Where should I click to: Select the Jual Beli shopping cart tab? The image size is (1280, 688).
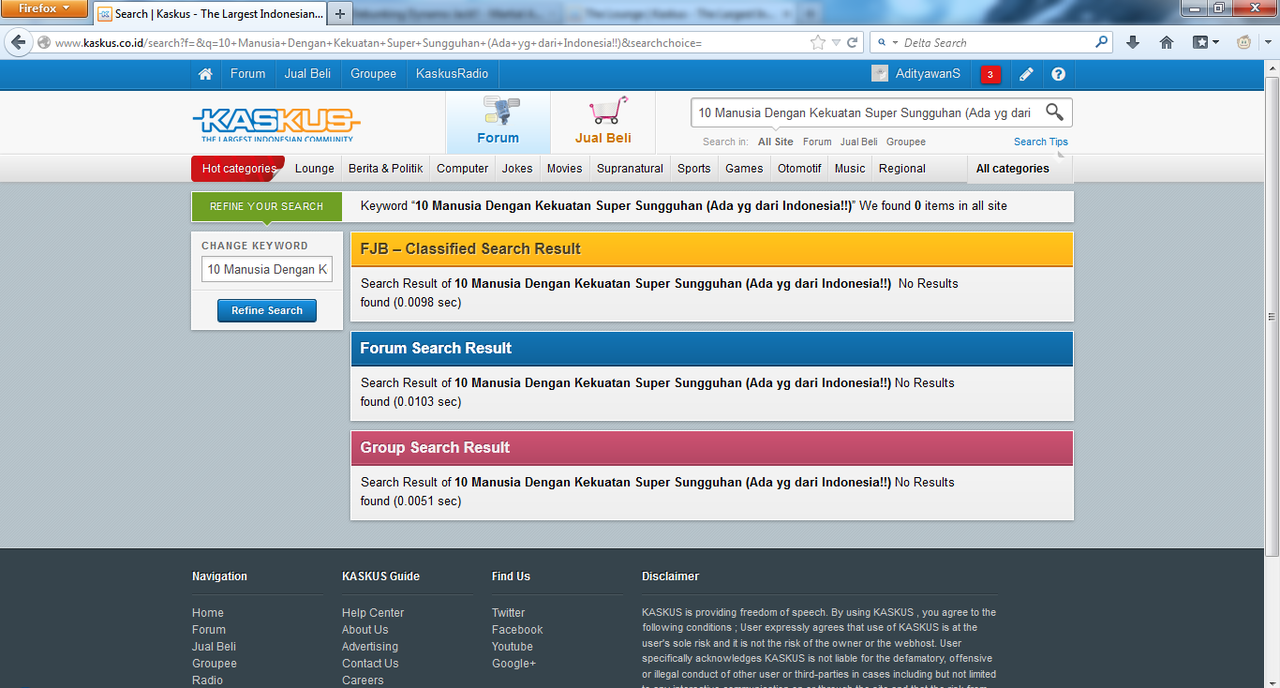point(603,122)
